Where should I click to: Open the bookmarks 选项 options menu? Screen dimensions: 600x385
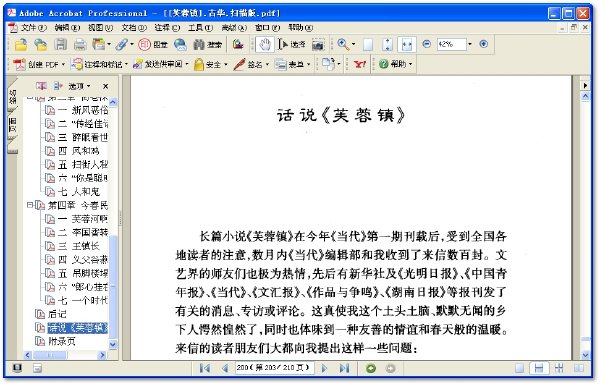click(79, 86)
